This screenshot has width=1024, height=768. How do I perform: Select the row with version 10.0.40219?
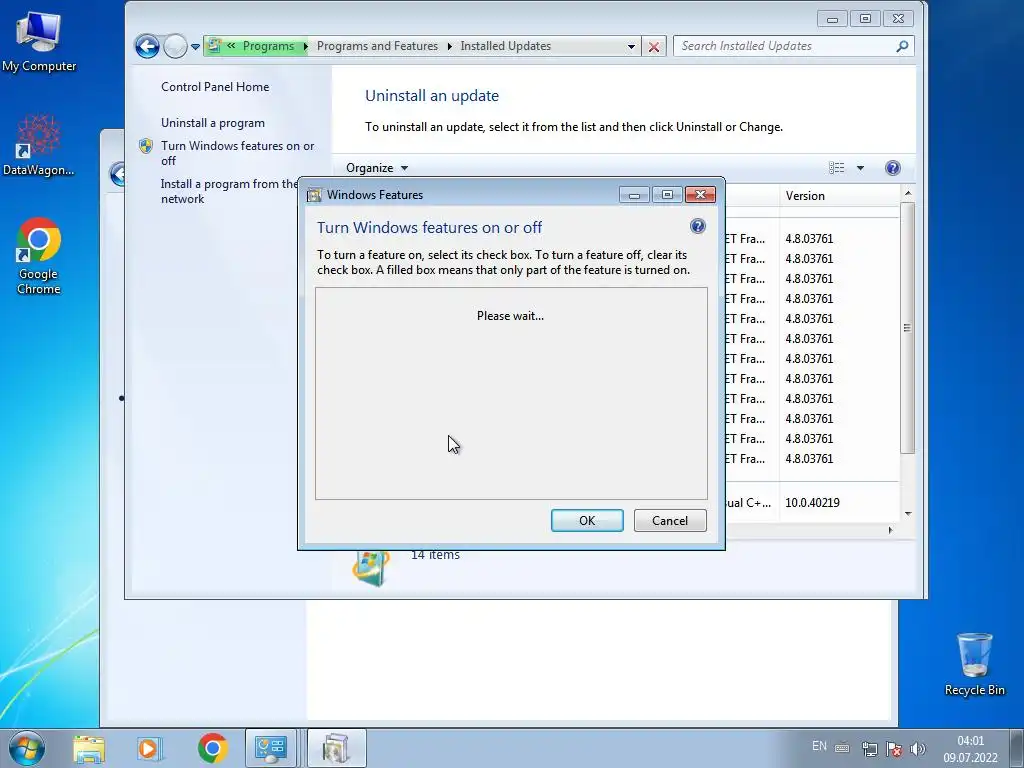click(812, 503)
